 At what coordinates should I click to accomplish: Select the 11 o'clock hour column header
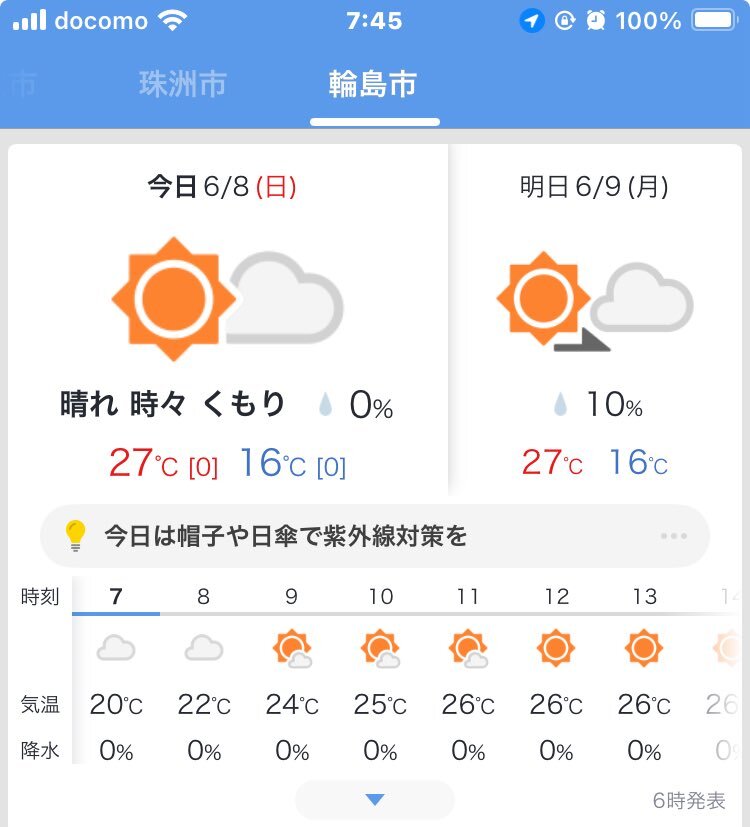click(468, 597)
